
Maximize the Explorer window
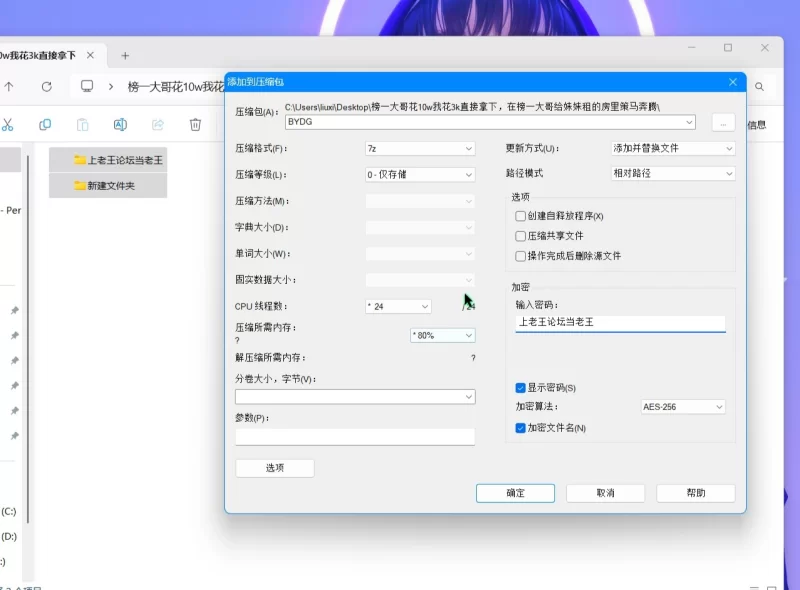(x=728, y=47)
